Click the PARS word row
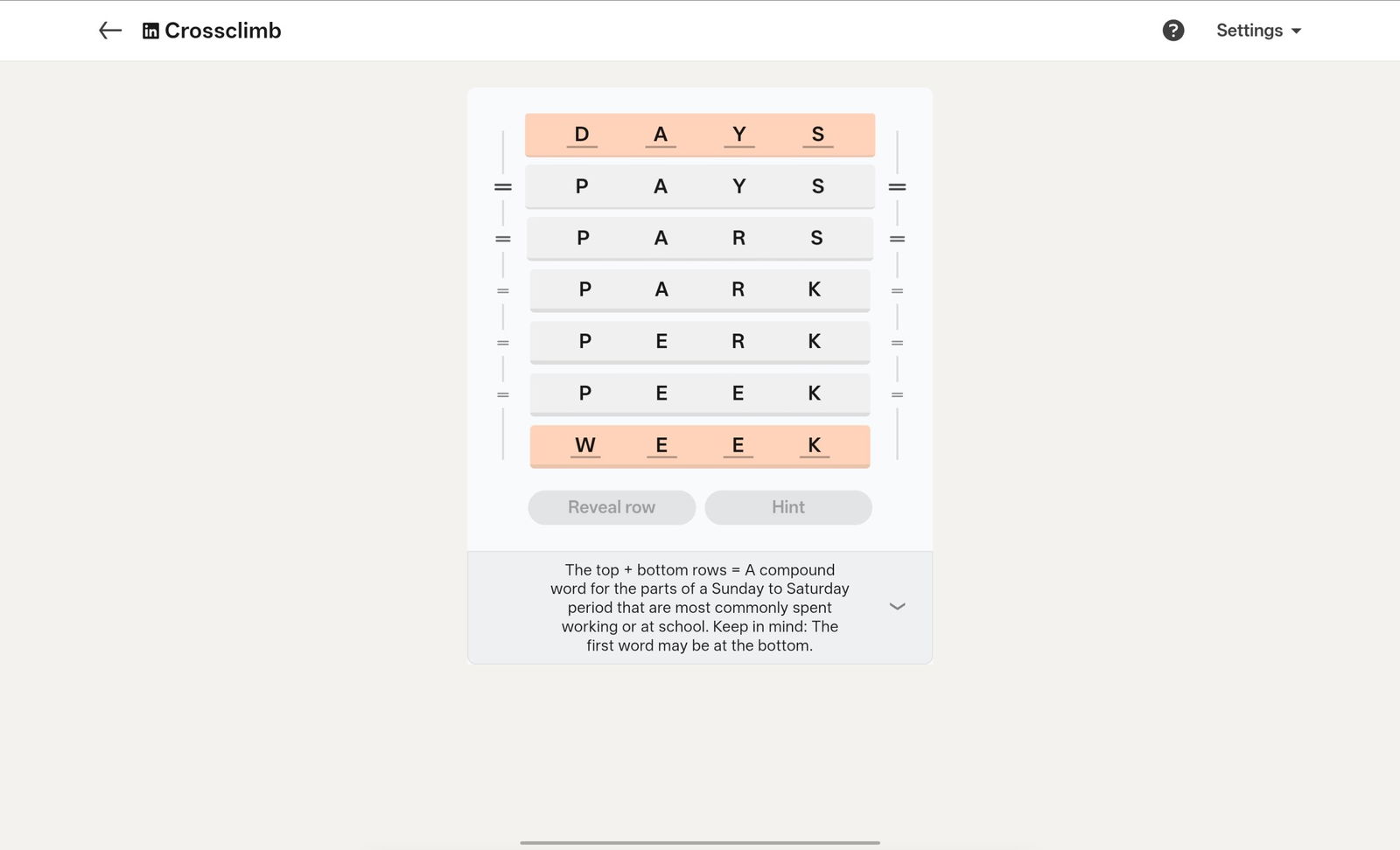This screenshot has height=850, width=1400. pyautogui.click(x=700, y=238)
